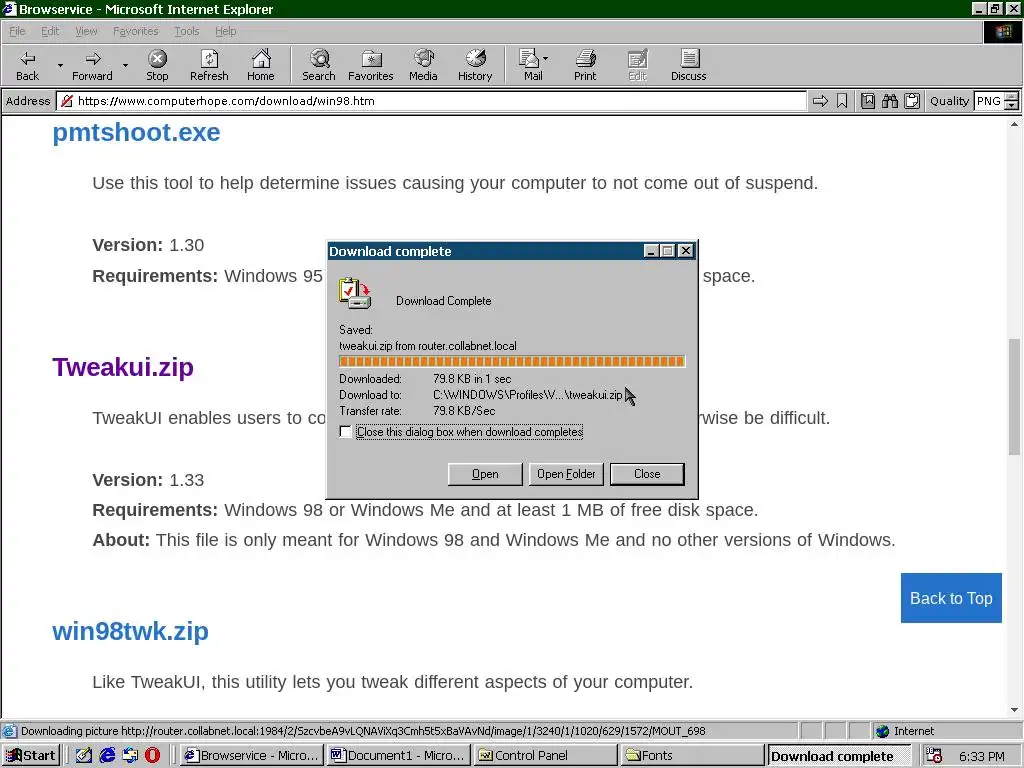Open the Tools menu

(x=186, y=31)
